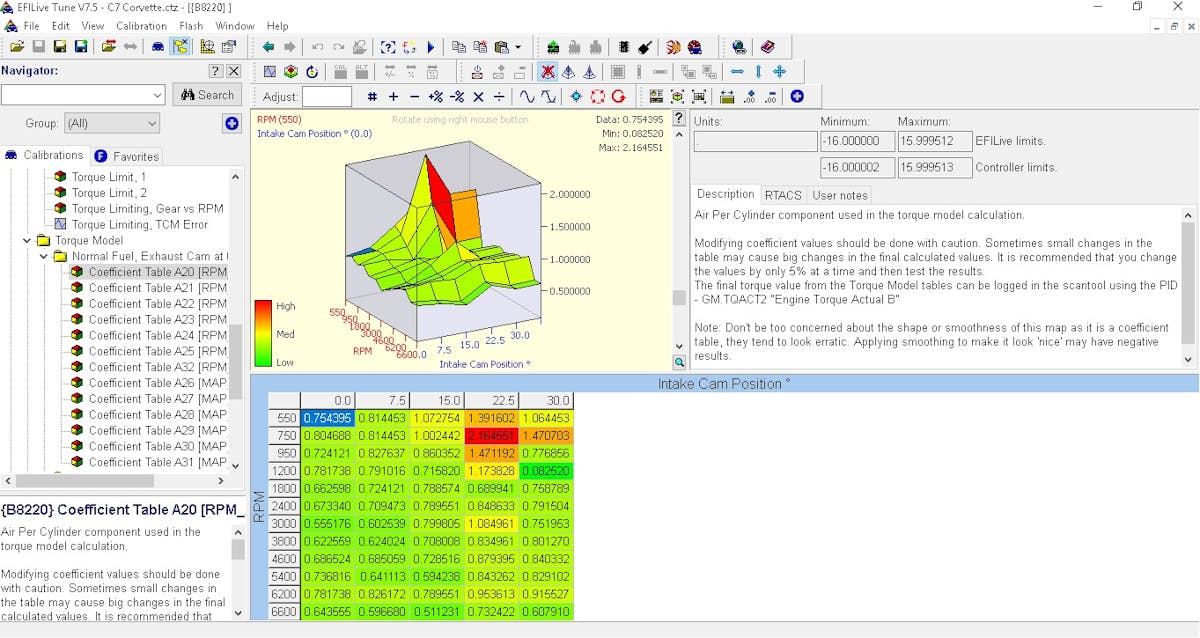Click the magnifier icon below the 3D chart
This screenshot has height=638, width=1200.
[x=679, y=362]
